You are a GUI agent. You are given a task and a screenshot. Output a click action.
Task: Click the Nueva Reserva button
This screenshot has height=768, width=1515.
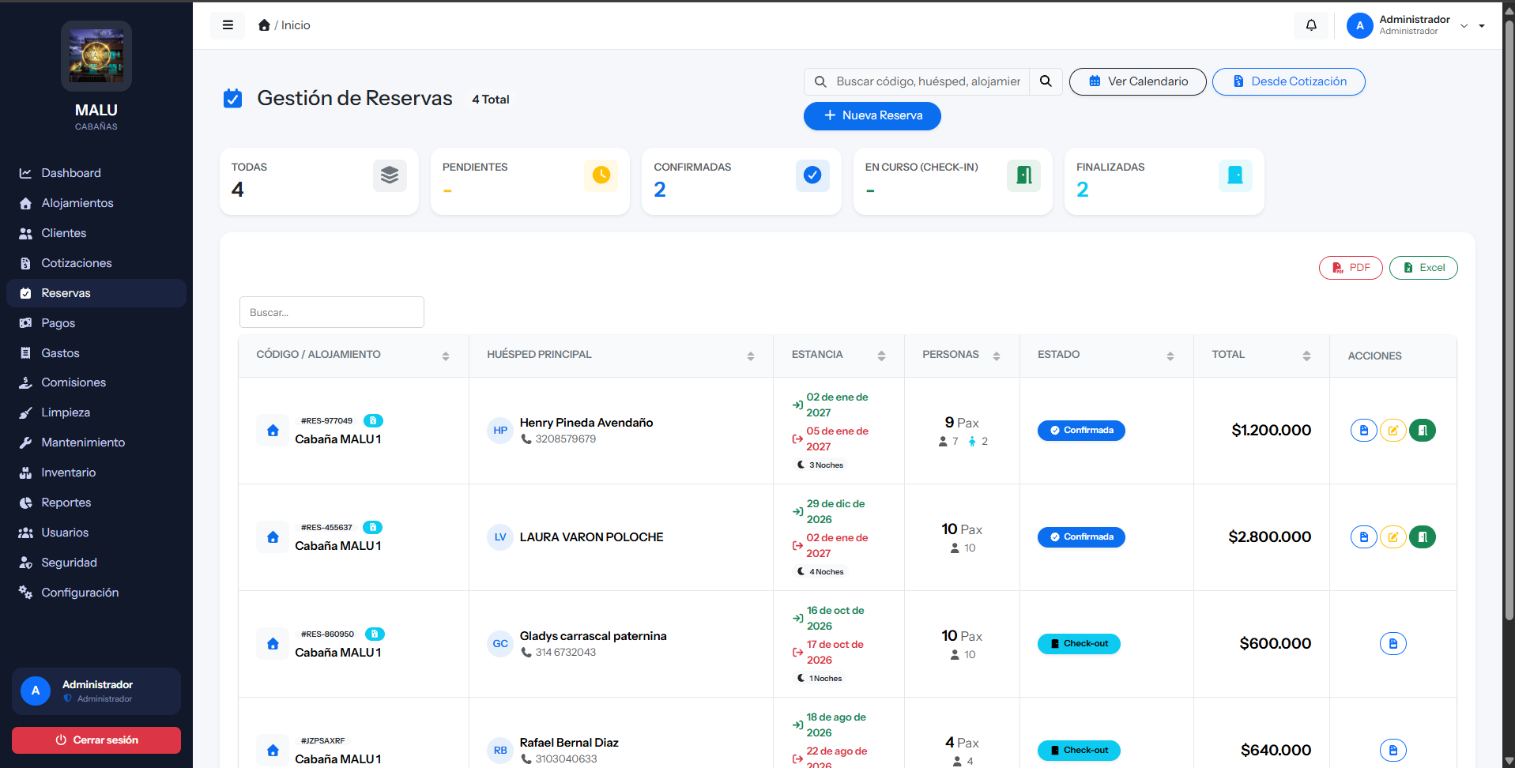point(872,116)
